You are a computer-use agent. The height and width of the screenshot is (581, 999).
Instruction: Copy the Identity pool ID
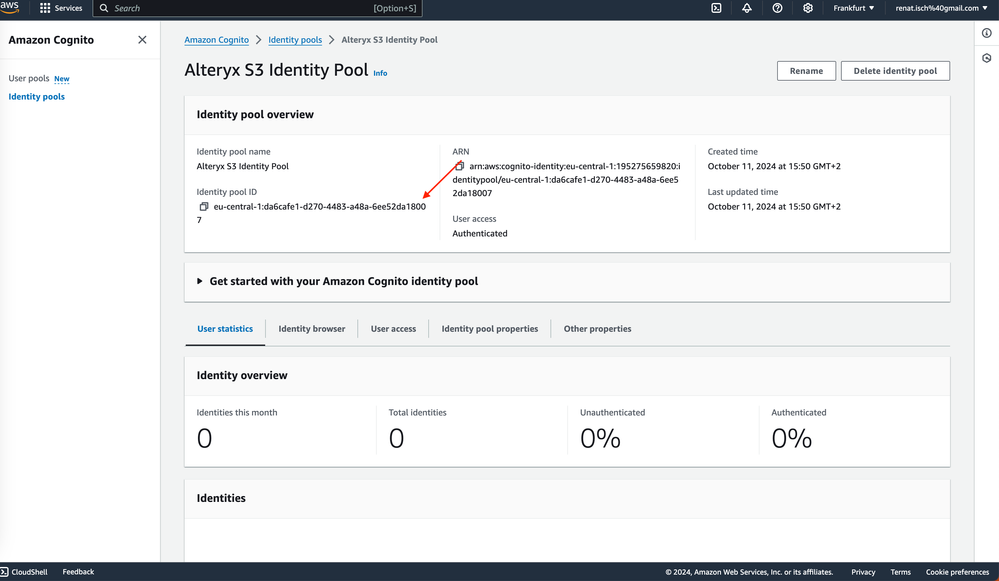coord(204,206)
